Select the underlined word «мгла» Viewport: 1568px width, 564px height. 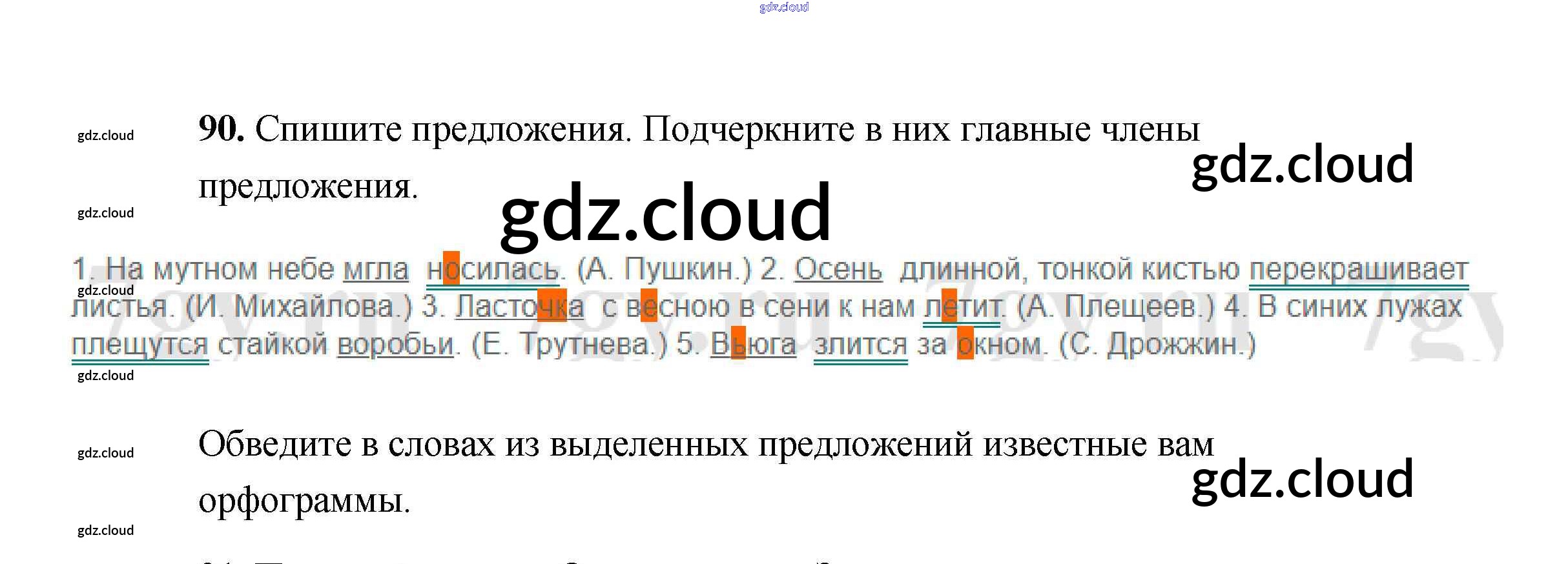click(x=376, y=269)
